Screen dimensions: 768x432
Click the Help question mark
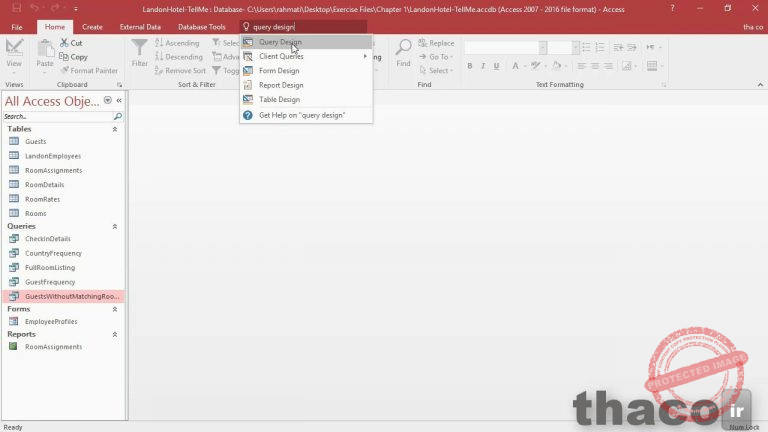[x=672, y=8]
